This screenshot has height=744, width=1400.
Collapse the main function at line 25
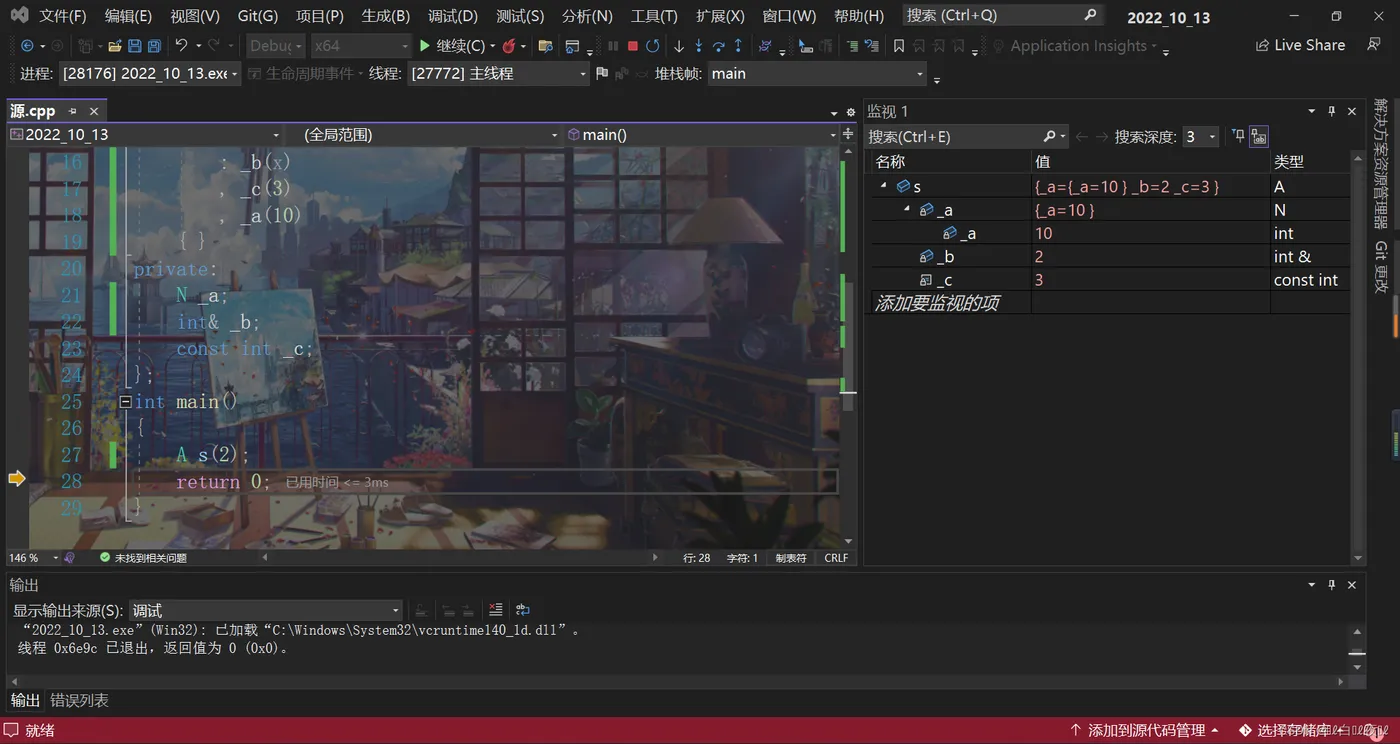pos(125,402)
